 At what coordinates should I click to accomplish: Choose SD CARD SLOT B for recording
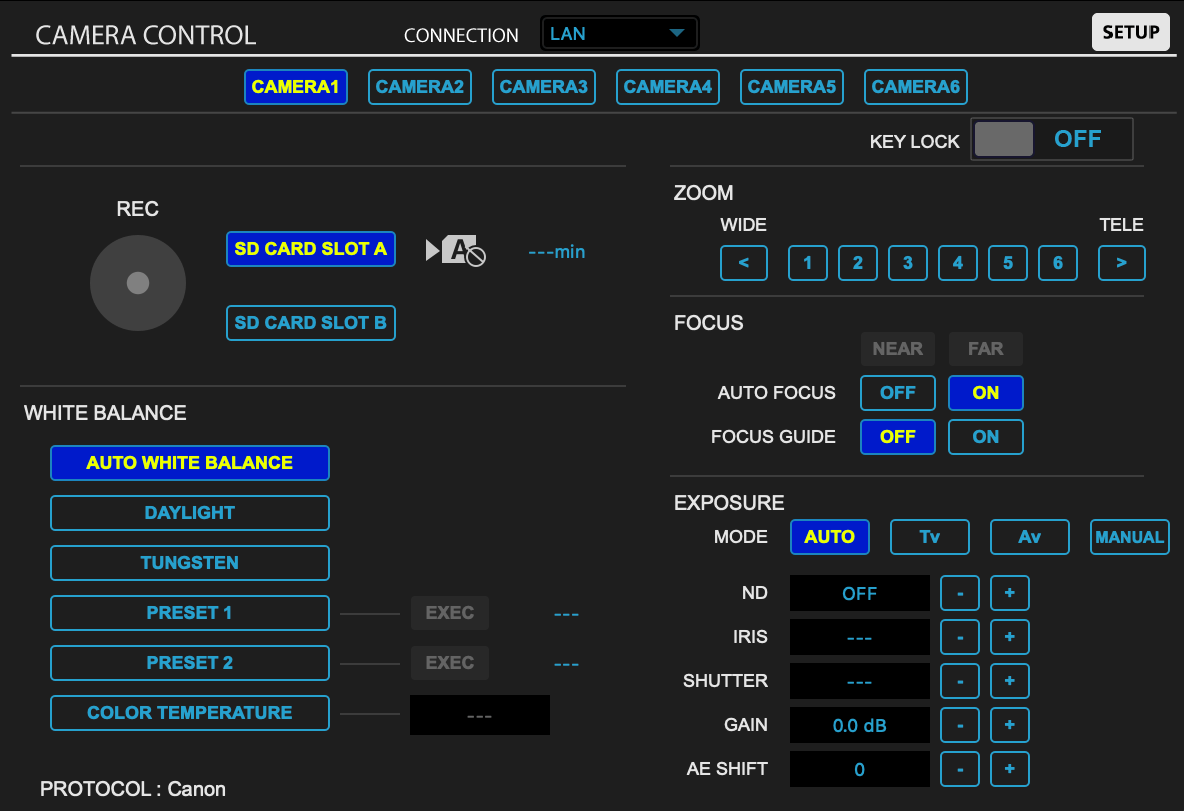pos(310,322)
